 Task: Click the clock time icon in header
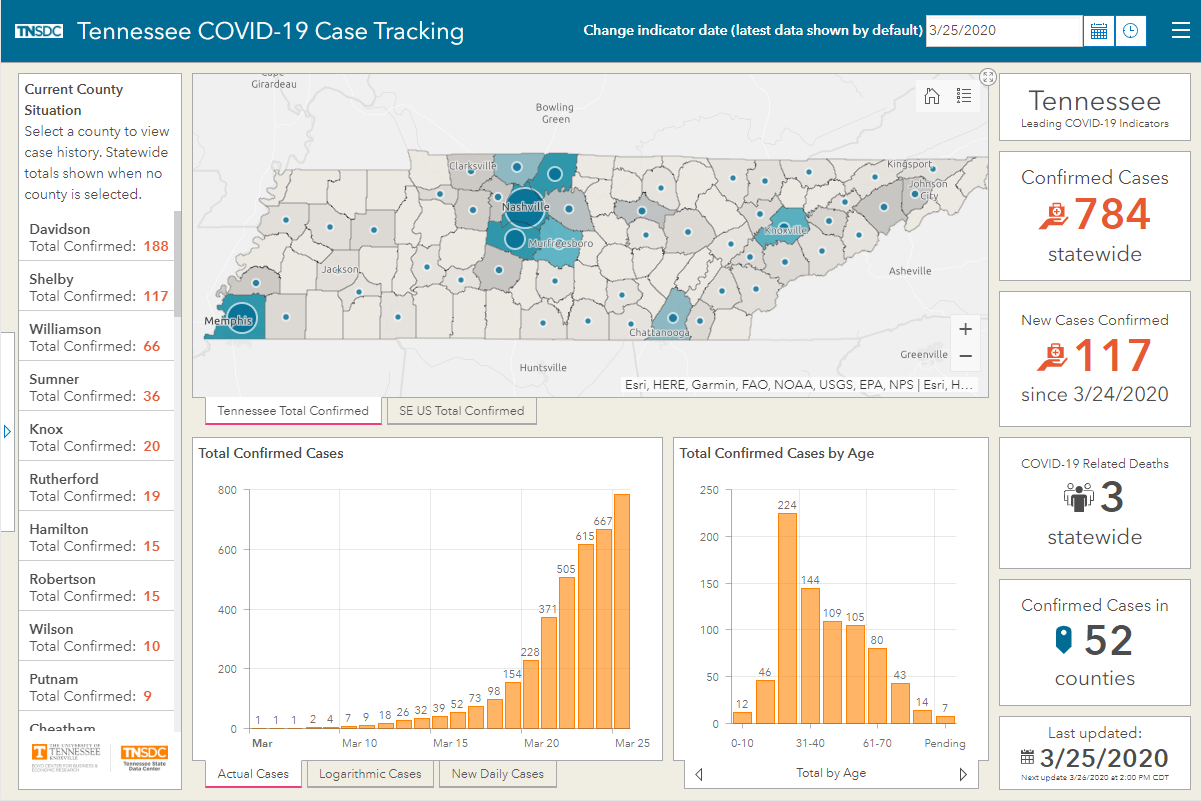(1130, 31)
